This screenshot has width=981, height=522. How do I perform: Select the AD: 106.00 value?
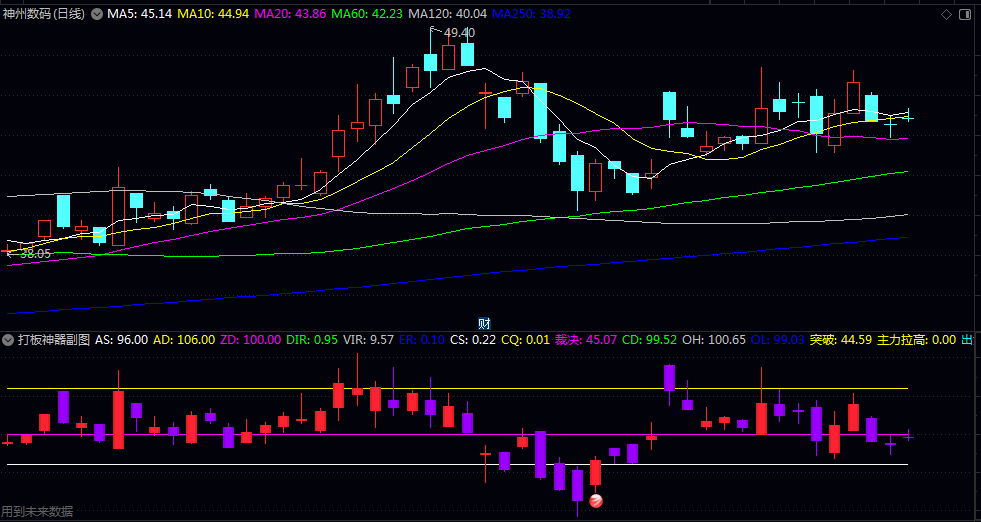[184, 340]
